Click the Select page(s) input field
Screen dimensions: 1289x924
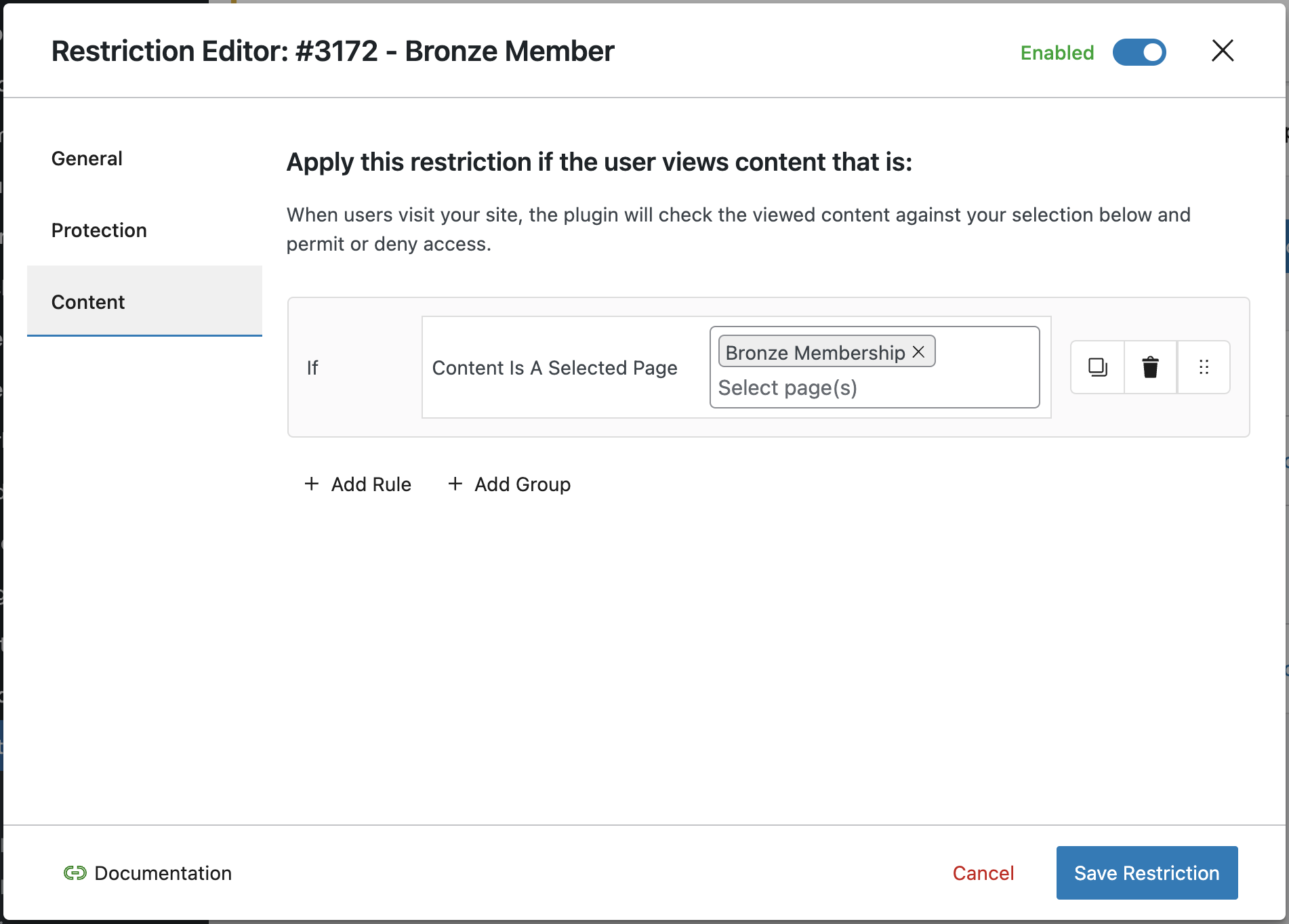pyautogui.click(x=874, y=388)
